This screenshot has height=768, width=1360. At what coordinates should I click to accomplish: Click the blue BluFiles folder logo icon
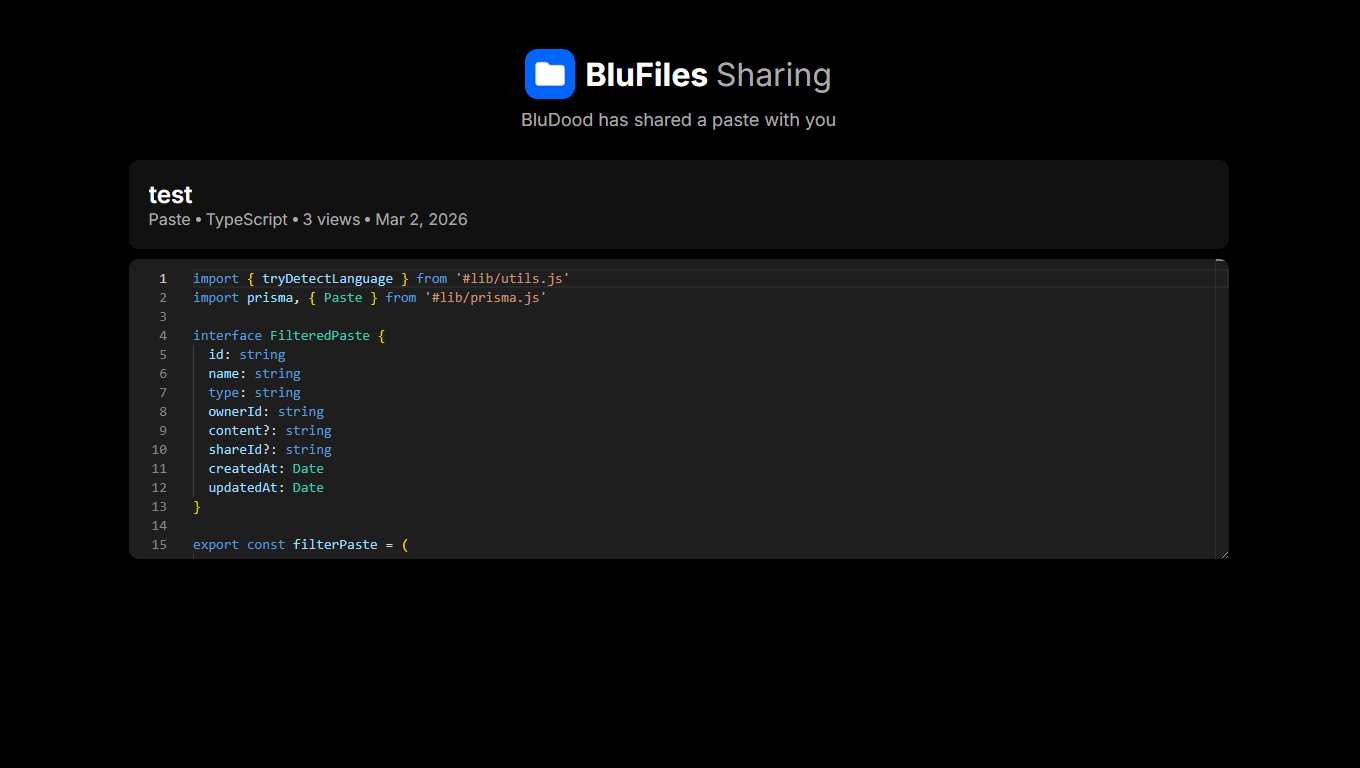pos(549,74)
